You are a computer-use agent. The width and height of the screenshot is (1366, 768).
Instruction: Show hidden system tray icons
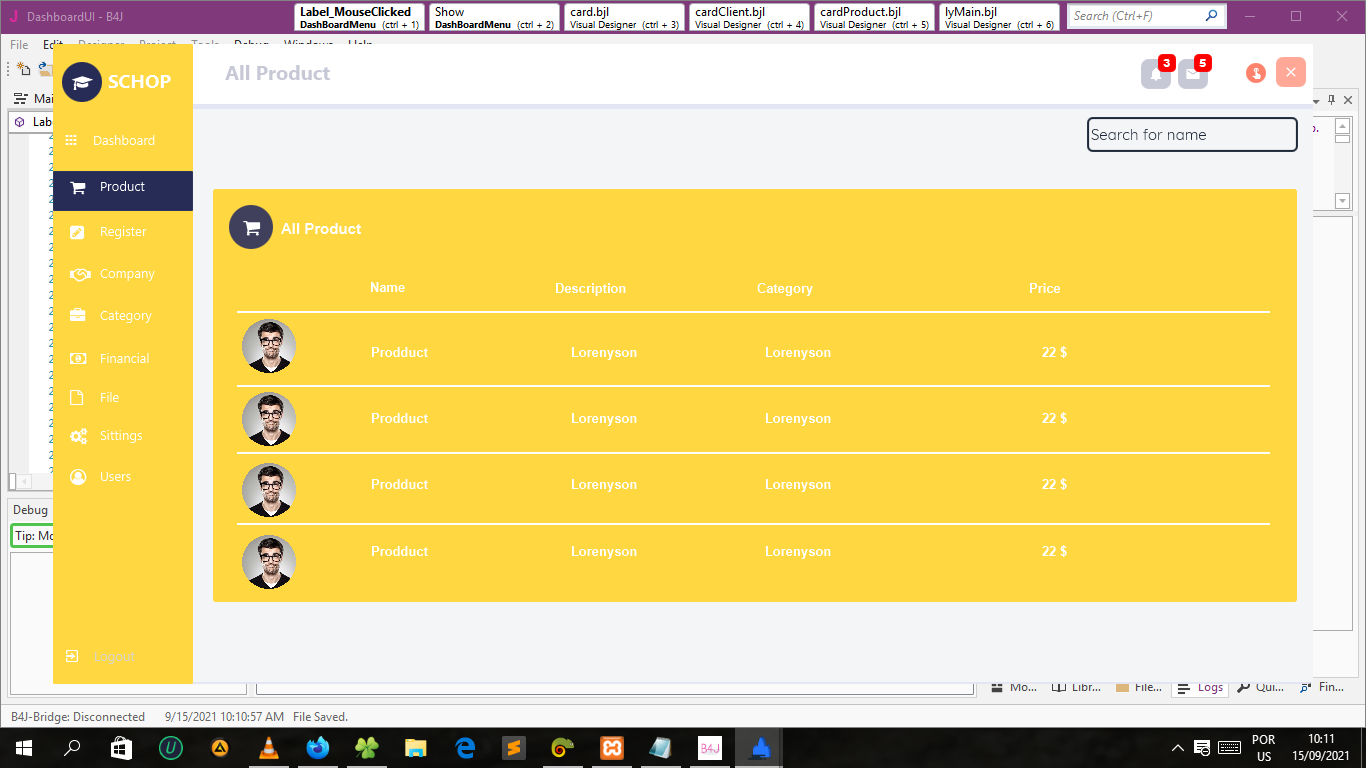point(1178,748)
